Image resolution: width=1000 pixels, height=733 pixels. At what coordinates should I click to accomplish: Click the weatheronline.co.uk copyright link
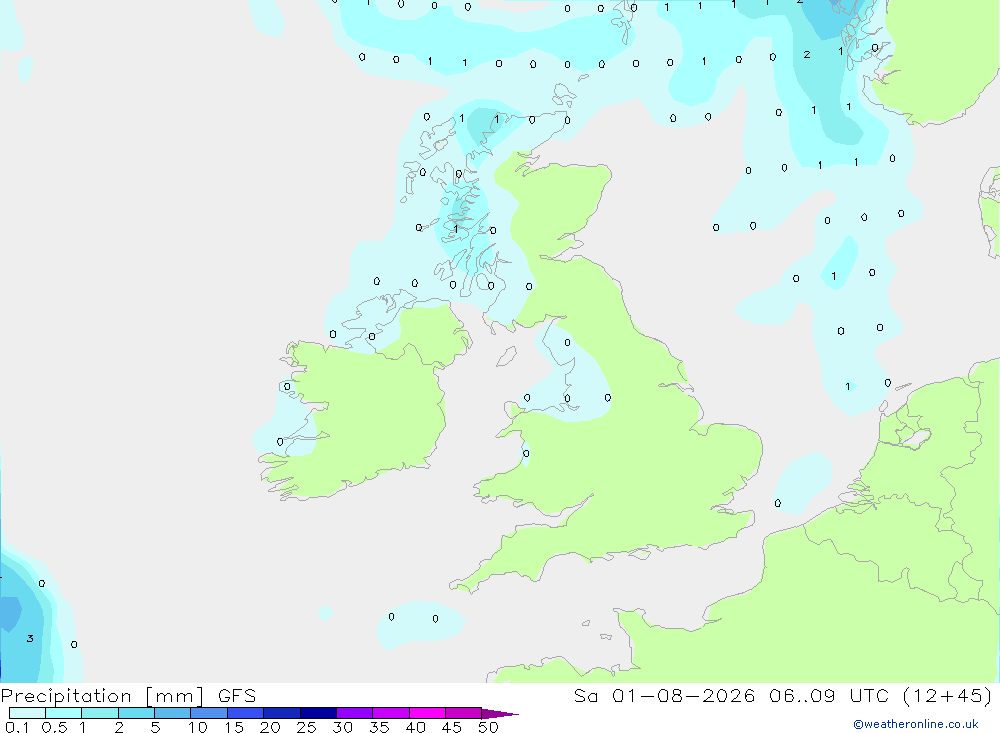click(916, 724)
